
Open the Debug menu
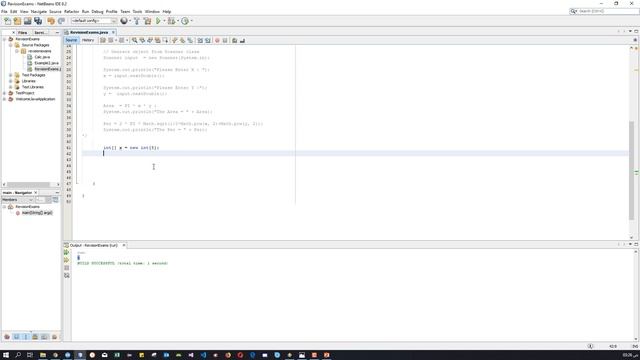click(x=97, y=11)
